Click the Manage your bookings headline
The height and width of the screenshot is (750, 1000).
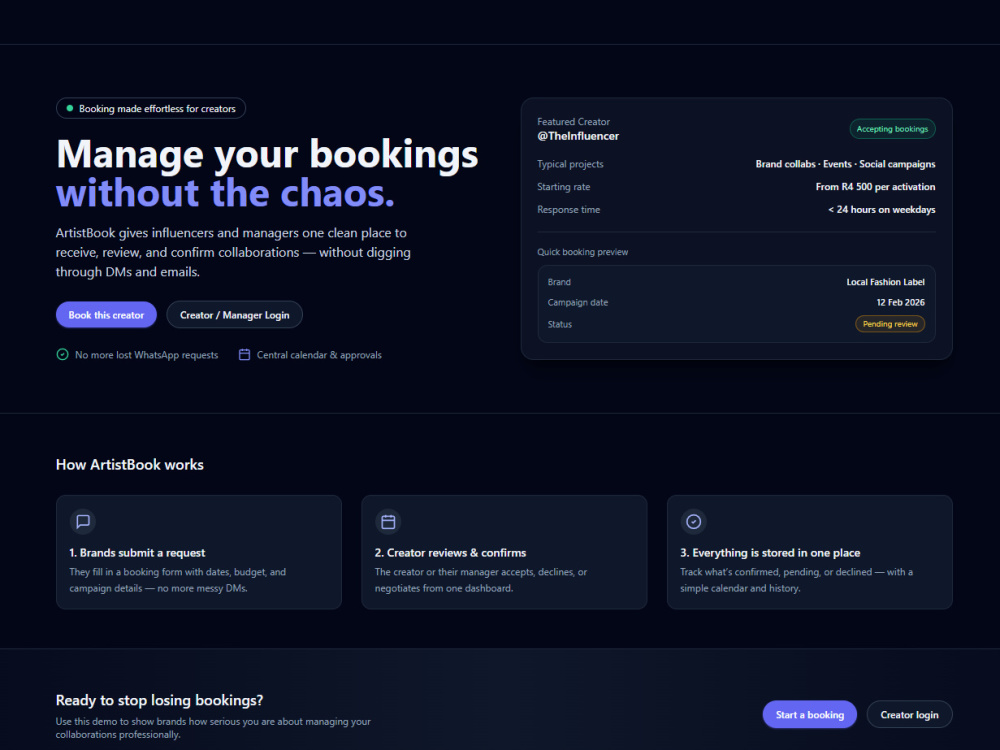pos(267,155)
